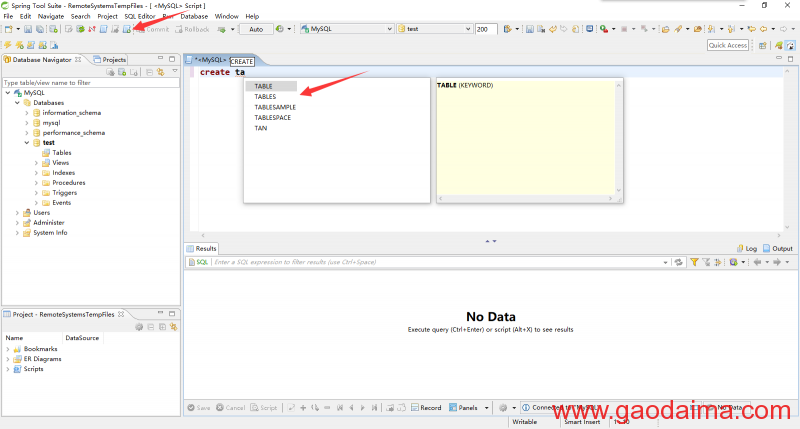Open the filter history dropdown arrow

(x=665, y=262)
